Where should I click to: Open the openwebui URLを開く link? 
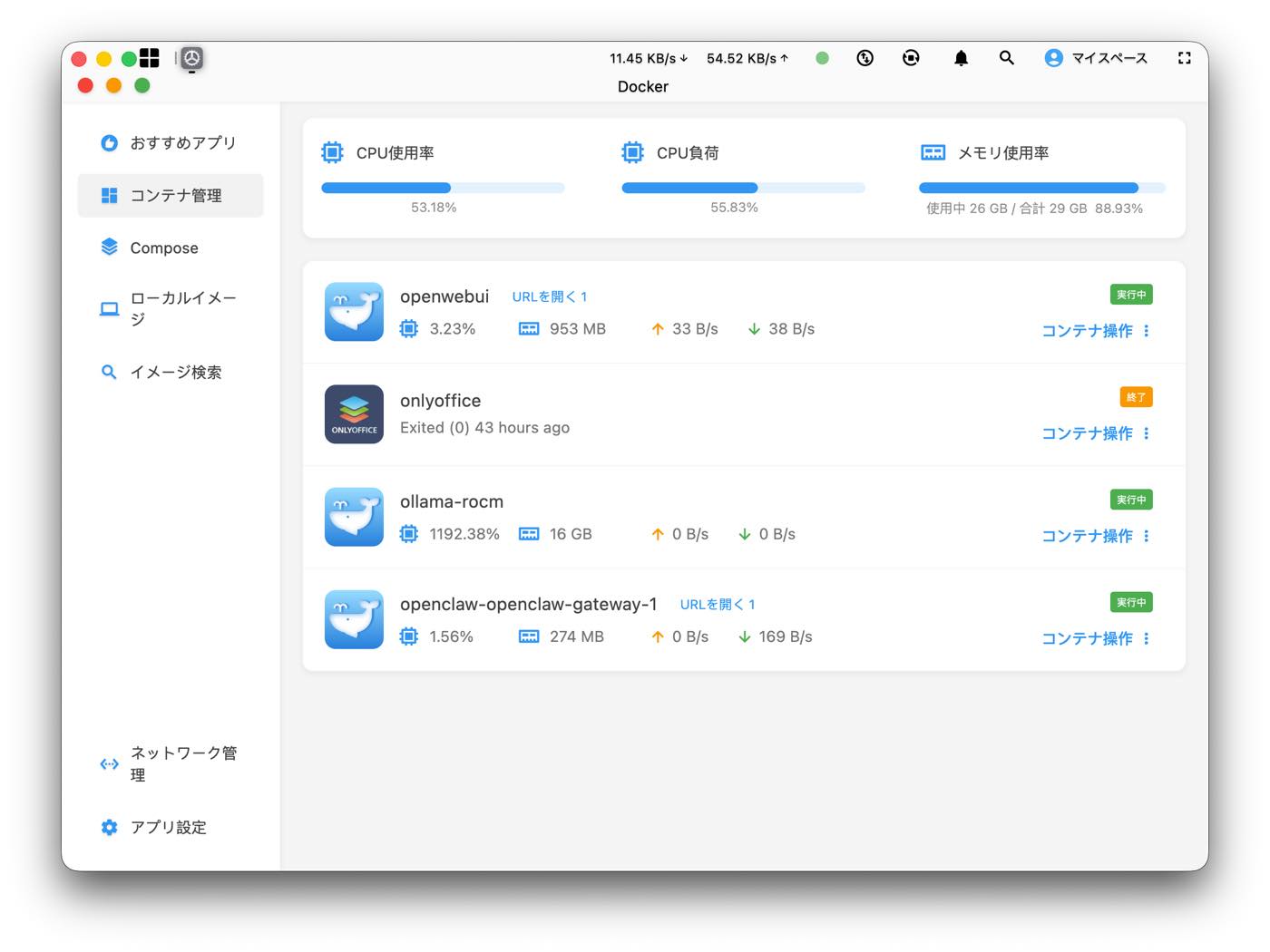point(550,296)
